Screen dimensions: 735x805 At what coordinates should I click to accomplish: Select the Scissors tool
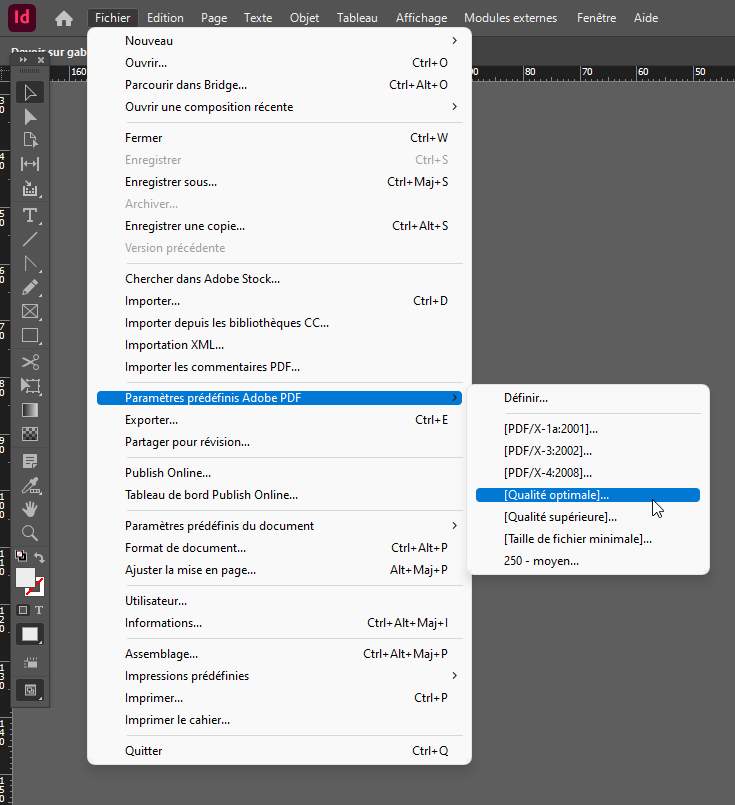click(30, 362)
